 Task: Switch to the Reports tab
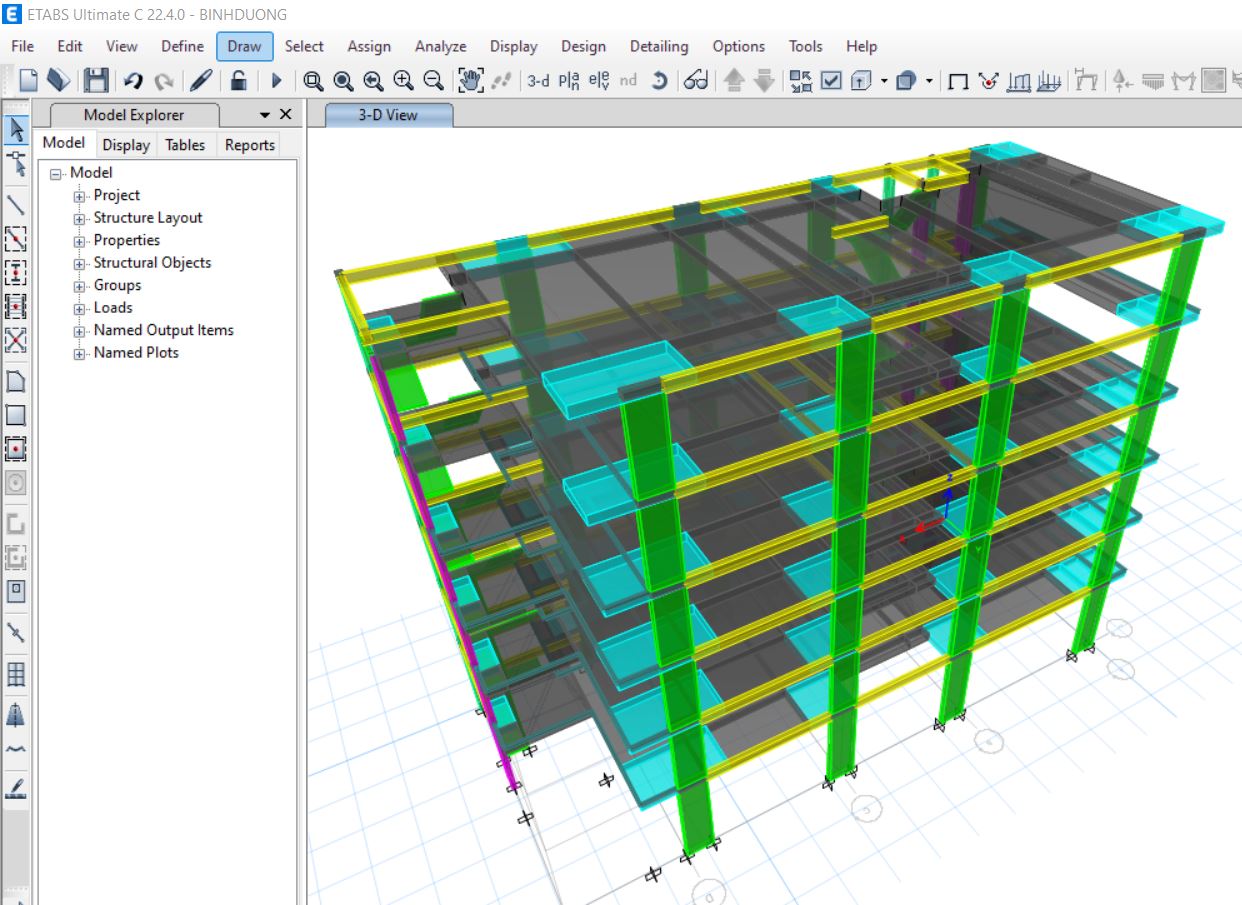(x=250, y=145)
